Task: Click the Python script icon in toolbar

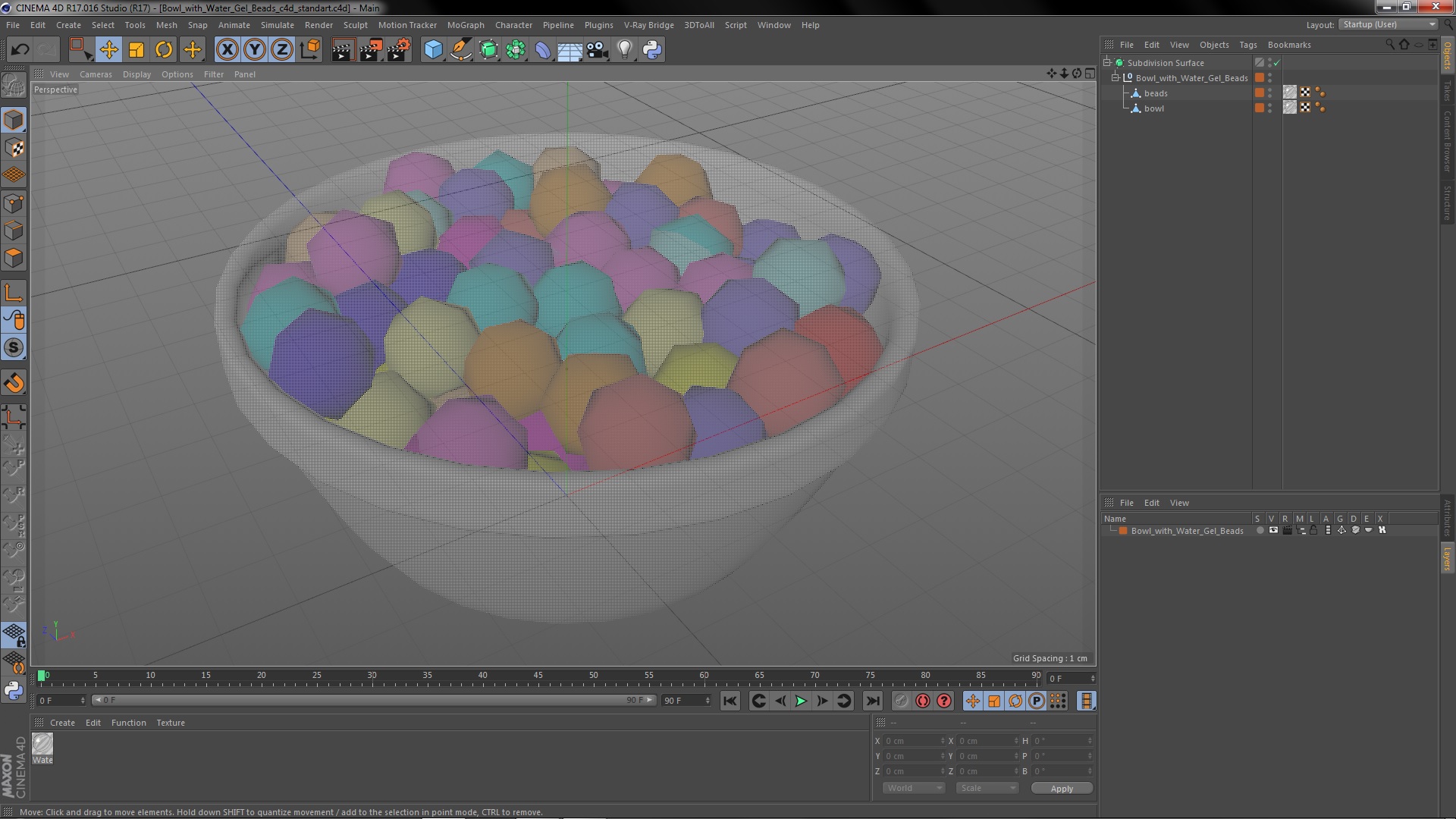Action: click(652, 50)
